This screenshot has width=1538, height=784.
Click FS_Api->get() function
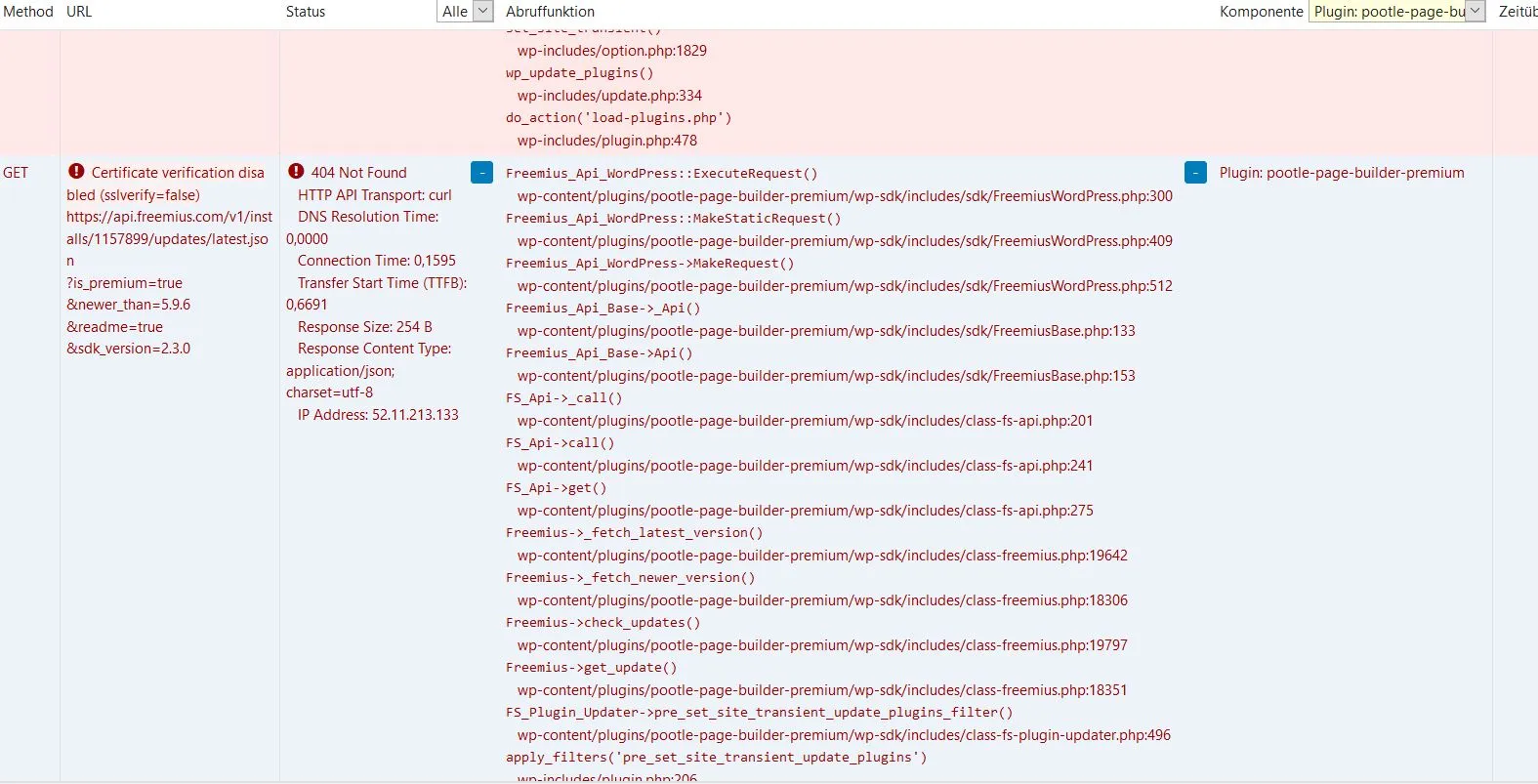557,488
